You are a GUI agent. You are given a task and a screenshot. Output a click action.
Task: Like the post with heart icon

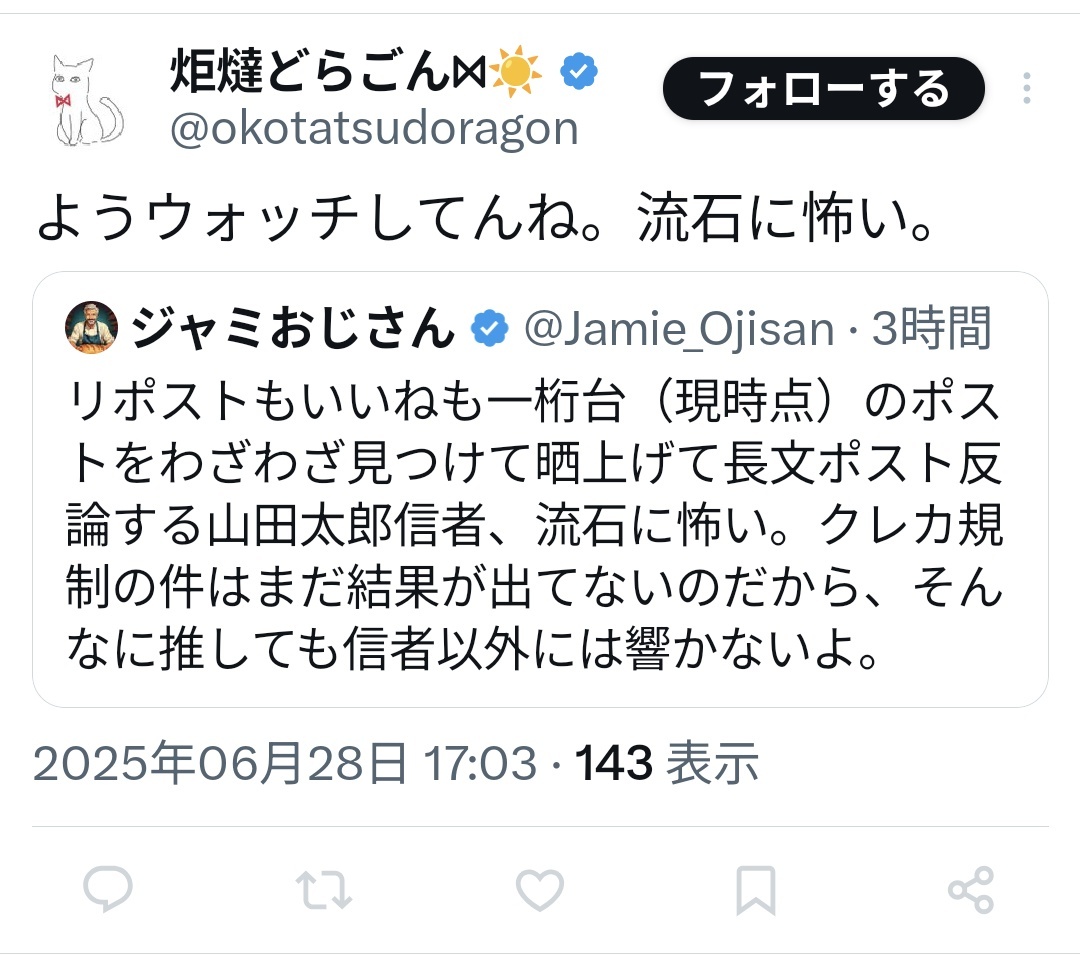540,890
